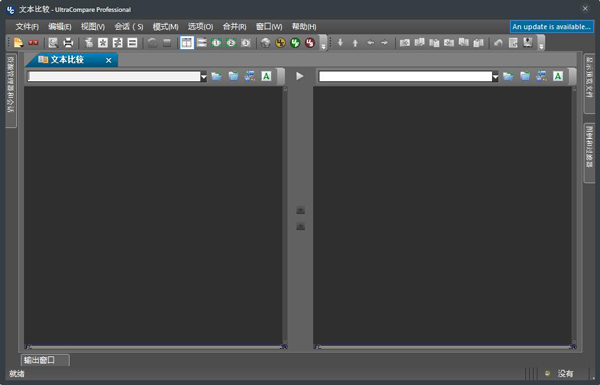Viewport: 600px width, 385px height.
Task: Click the asterisk square toolbar icon
Action: coord(103,42)
